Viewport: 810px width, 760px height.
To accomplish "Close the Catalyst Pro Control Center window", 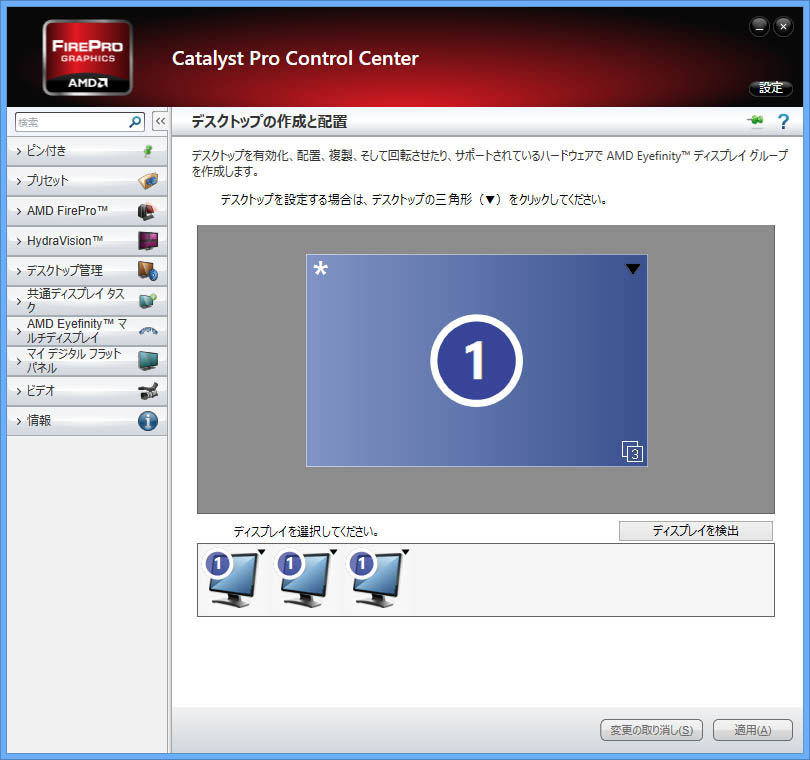I will 783,26.
